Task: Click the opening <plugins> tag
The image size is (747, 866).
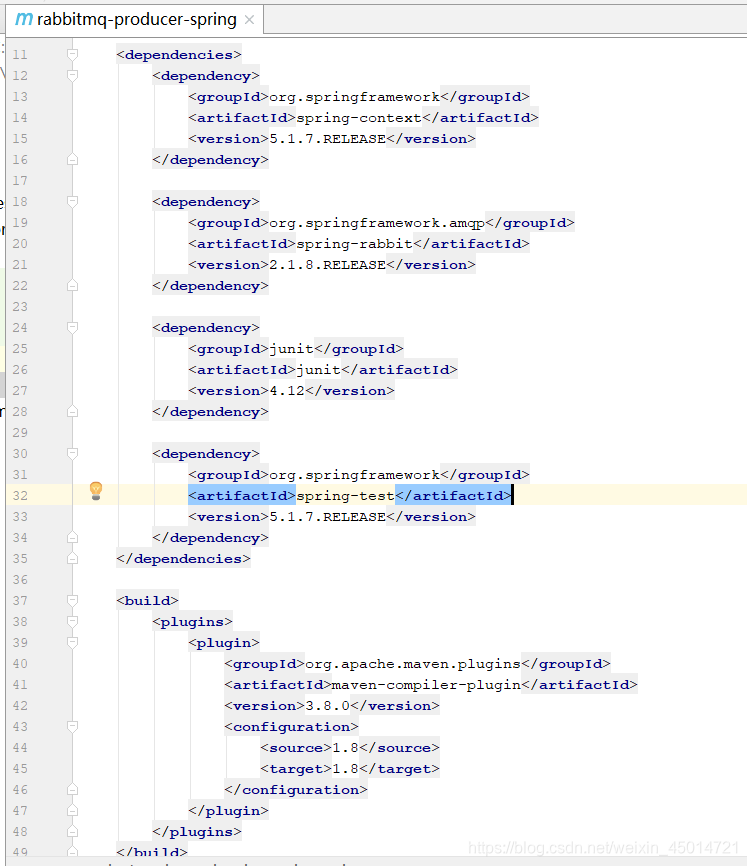Action: [192, 621]
